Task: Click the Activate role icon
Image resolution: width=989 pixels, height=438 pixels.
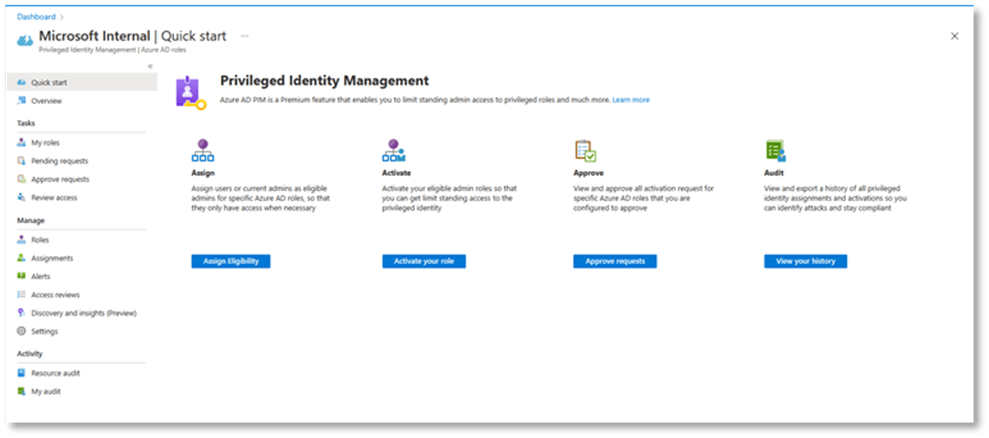Action: [x=393, y=151]
